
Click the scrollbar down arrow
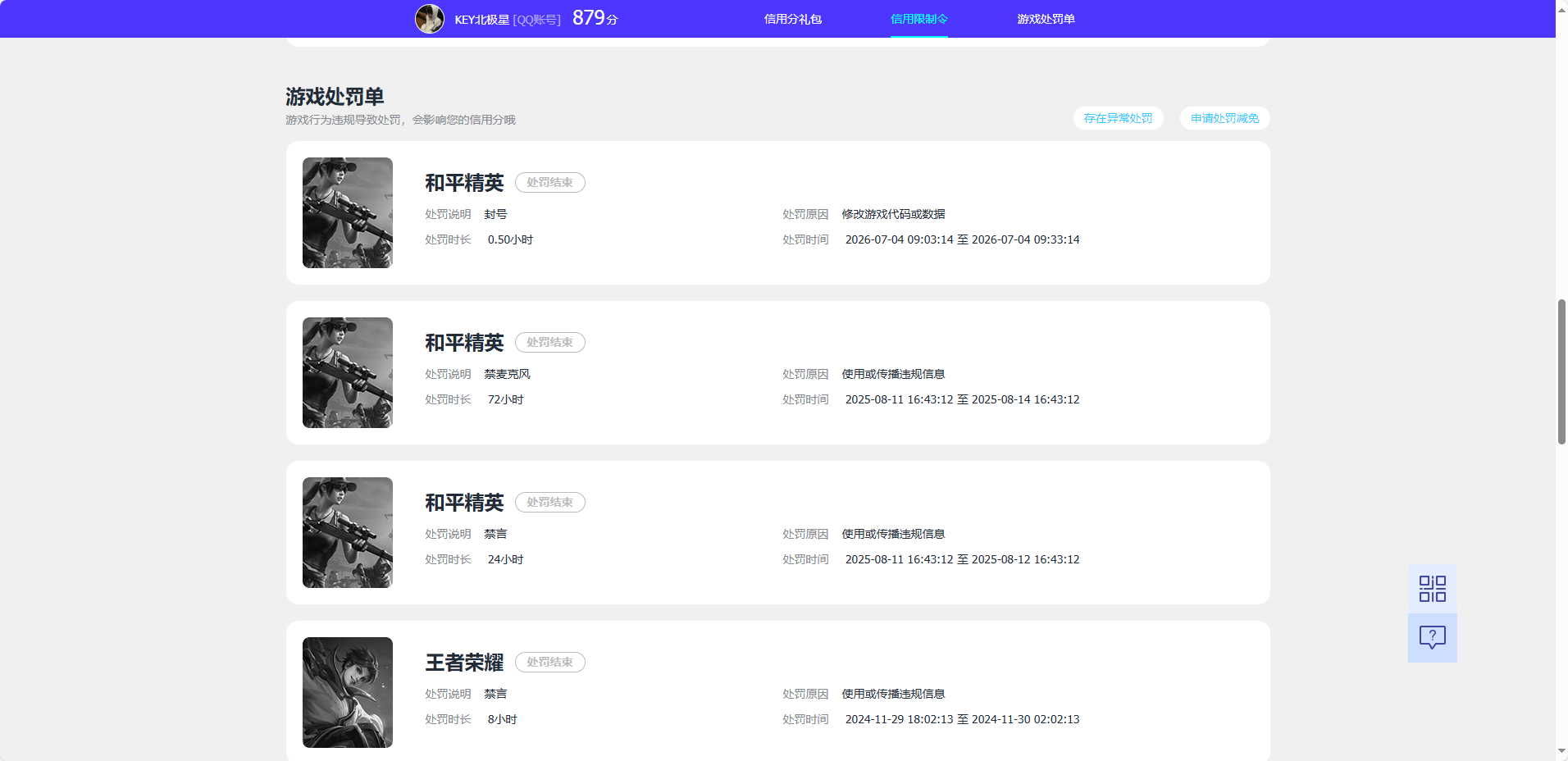pyautogui.click(x=1561, y=751)
